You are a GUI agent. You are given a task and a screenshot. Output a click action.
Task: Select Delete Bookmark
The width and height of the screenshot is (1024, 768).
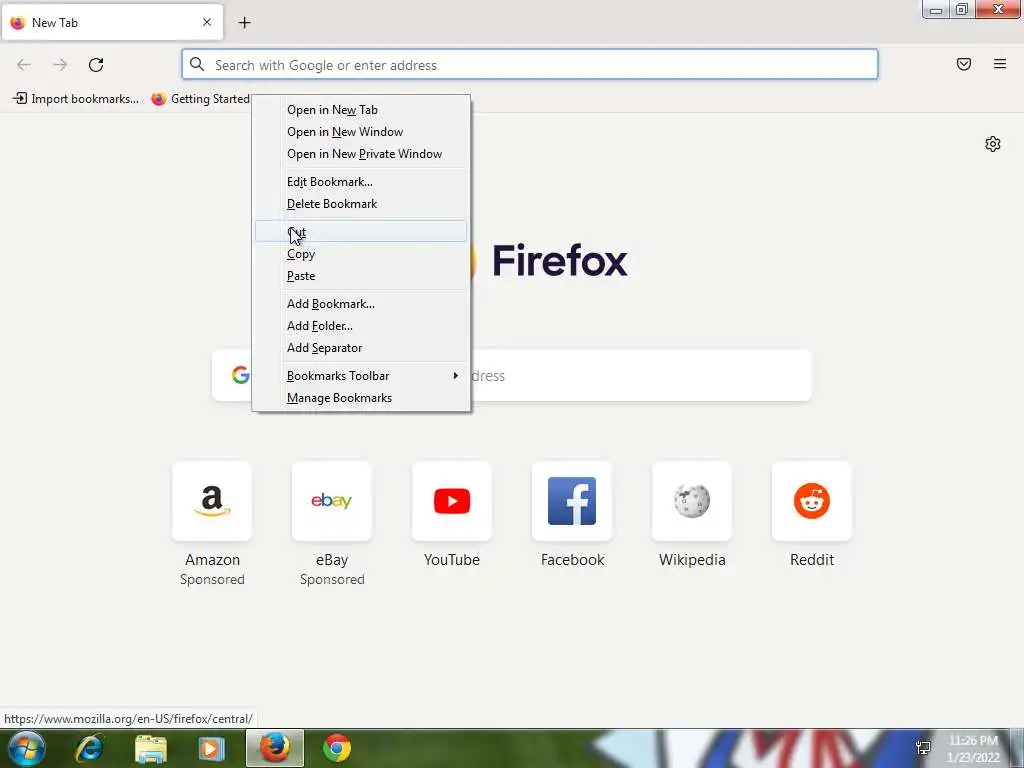[x=361, y=204]
